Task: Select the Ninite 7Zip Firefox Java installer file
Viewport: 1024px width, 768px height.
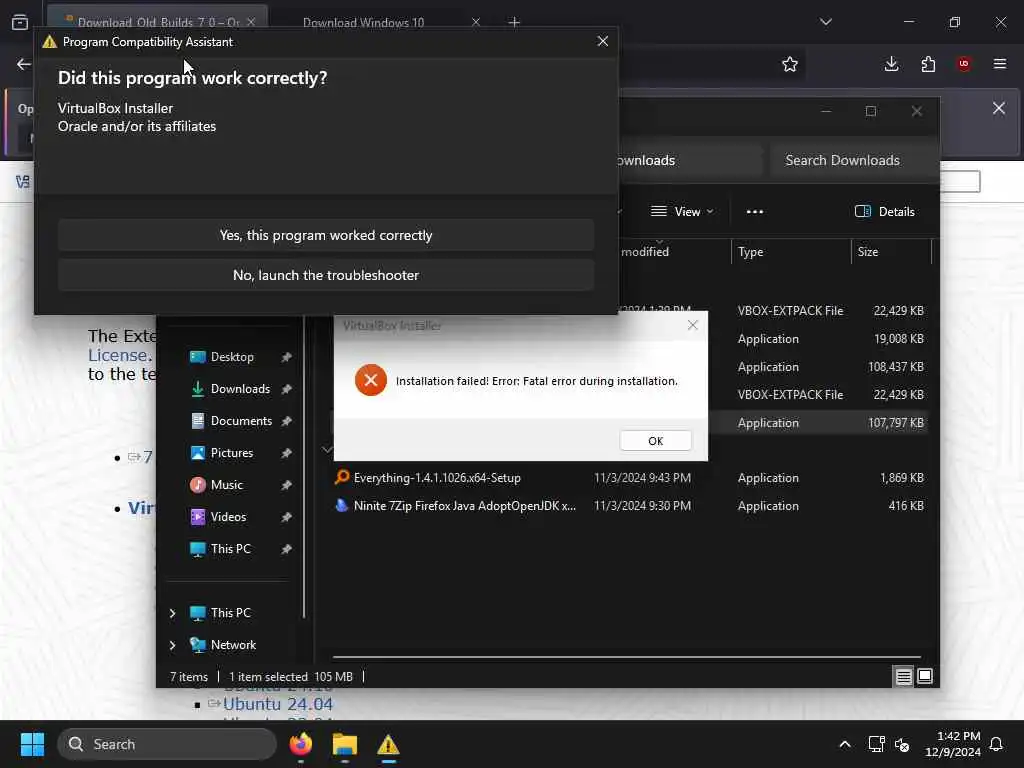Action: tap(464, 506)
